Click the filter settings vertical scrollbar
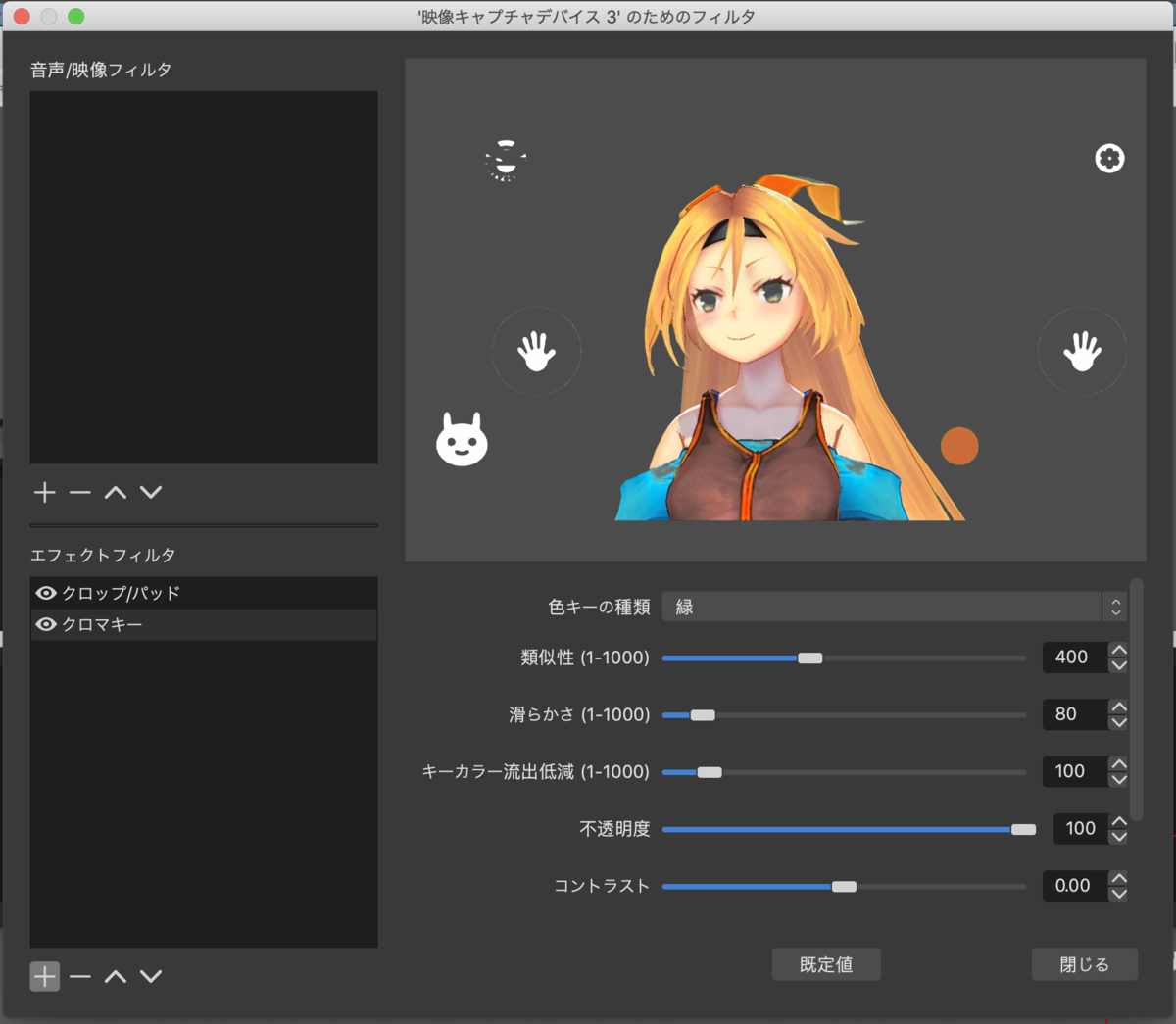The height and width of the screenshot is (1024, 1176). point(1137,700)
